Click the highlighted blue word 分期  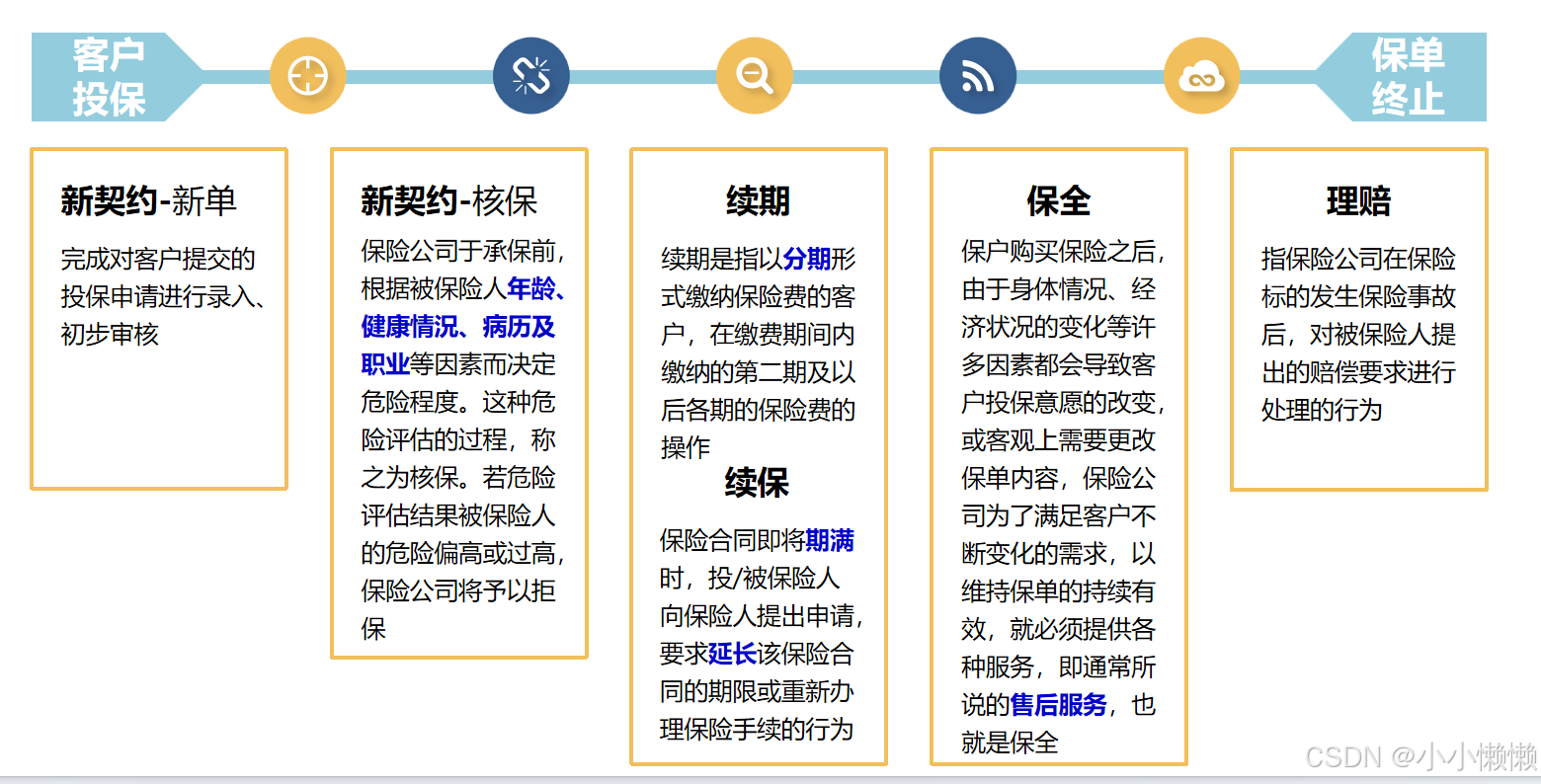(806, 259)
